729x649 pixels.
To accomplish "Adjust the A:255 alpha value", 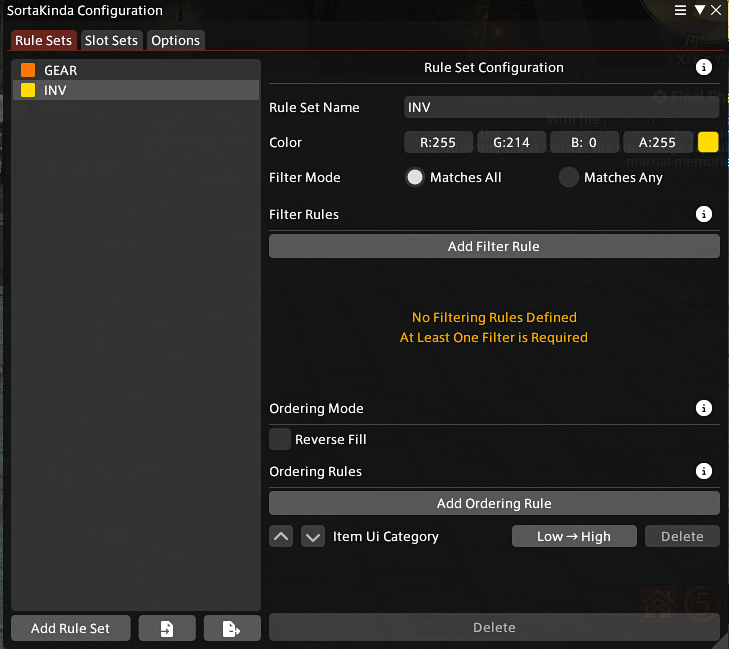I will [x=657, y=142].
